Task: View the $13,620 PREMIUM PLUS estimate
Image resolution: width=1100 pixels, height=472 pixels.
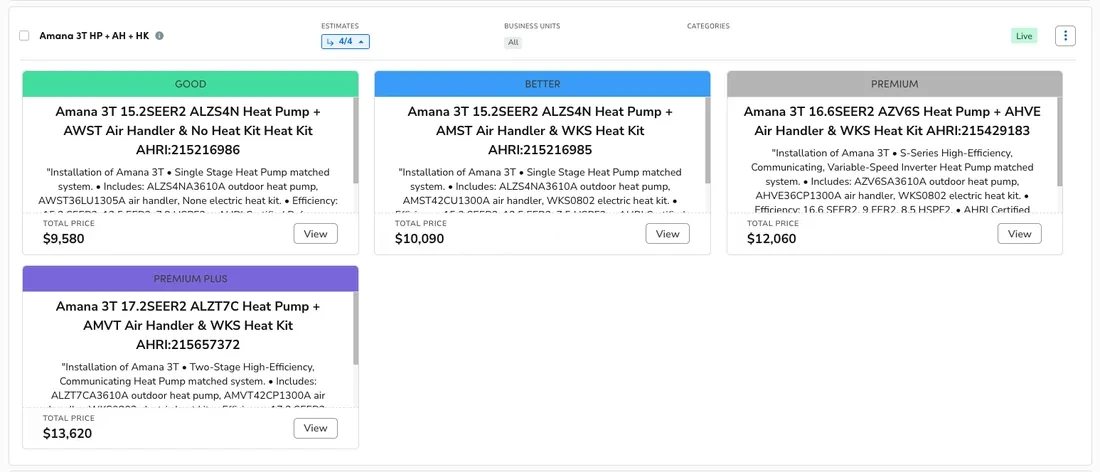Action: click(315, 428)
